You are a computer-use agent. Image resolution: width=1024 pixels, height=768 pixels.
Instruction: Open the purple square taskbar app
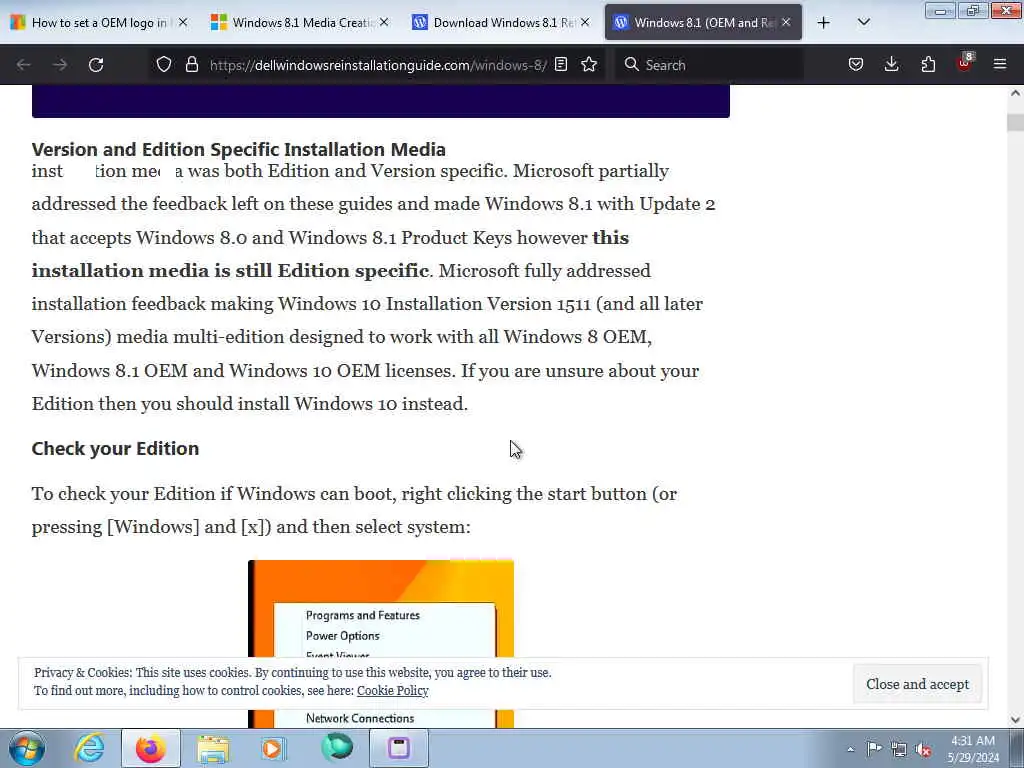point(399,748)
